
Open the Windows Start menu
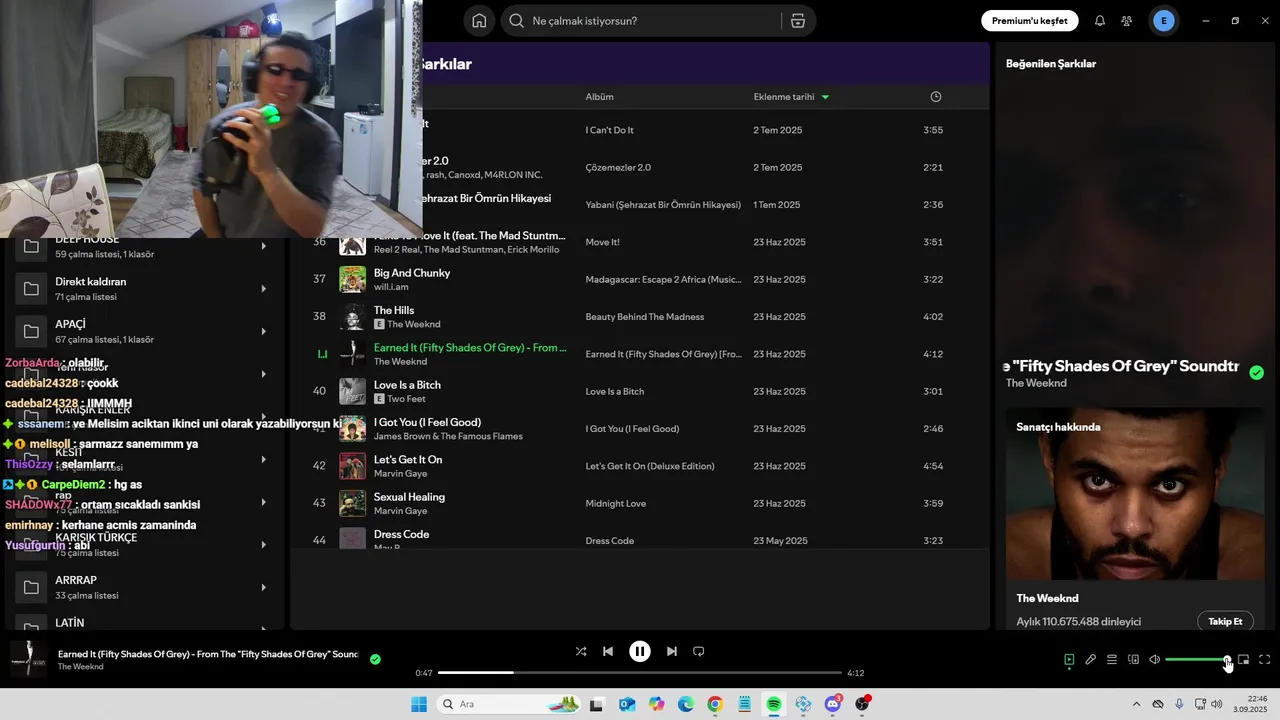pyautogui.click(x=419, y=704)
